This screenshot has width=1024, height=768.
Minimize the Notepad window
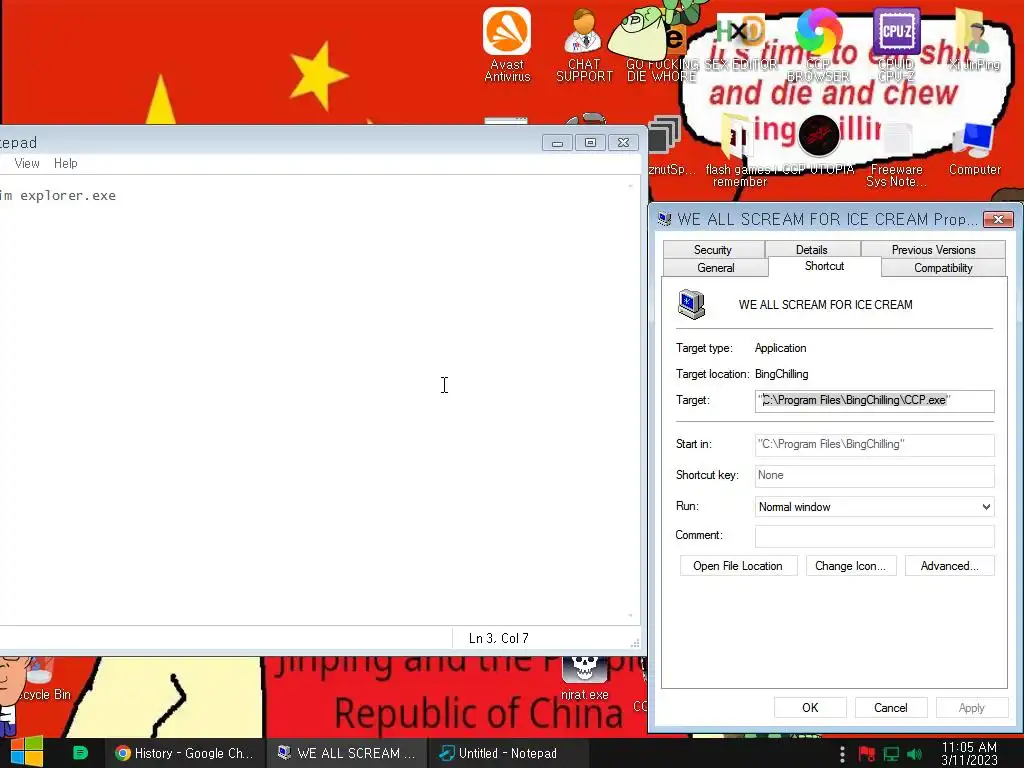pyautogui.click(x=557, y=143)
